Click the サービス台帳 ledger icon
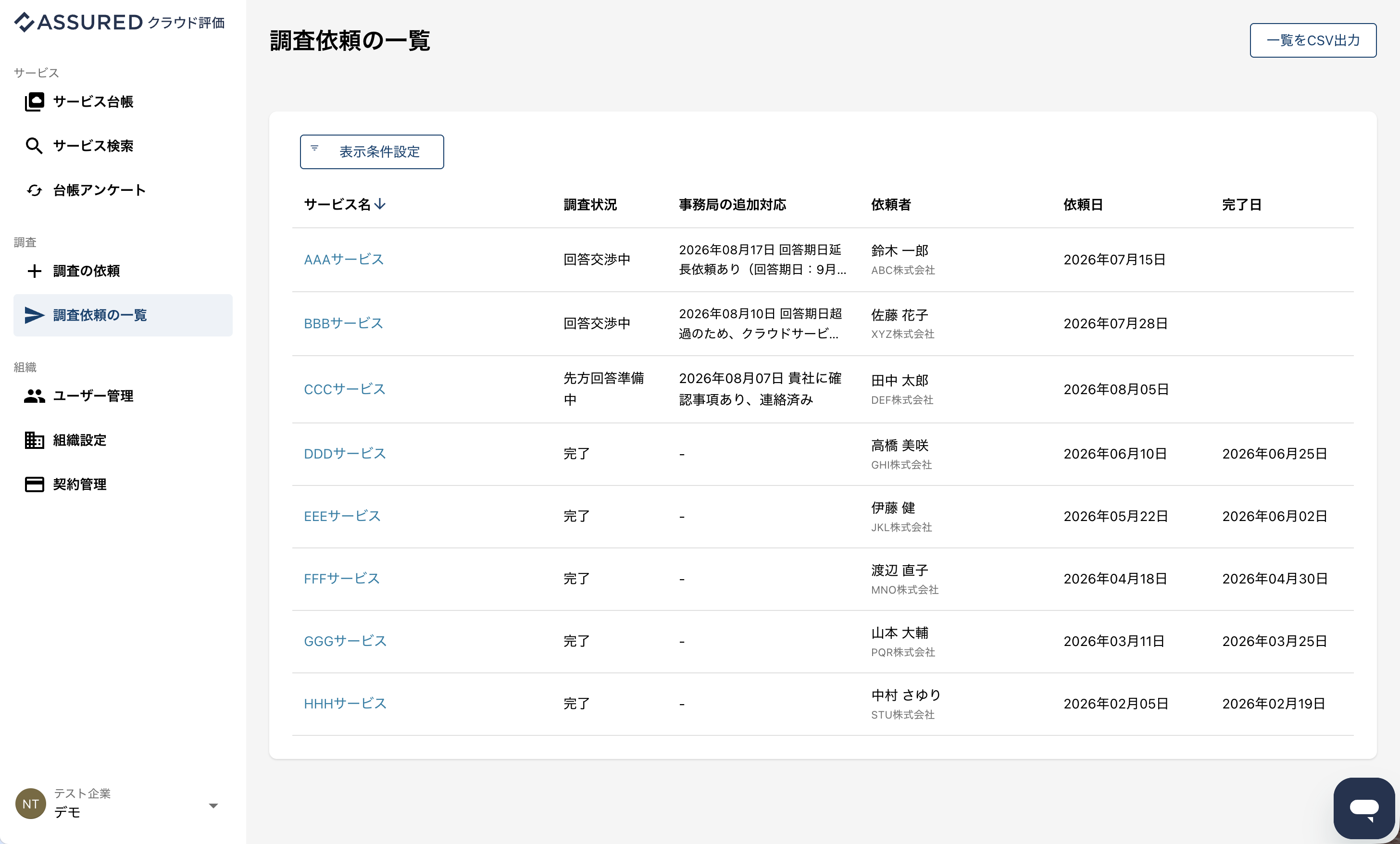The image size is (1400, 844). (34, 102)
